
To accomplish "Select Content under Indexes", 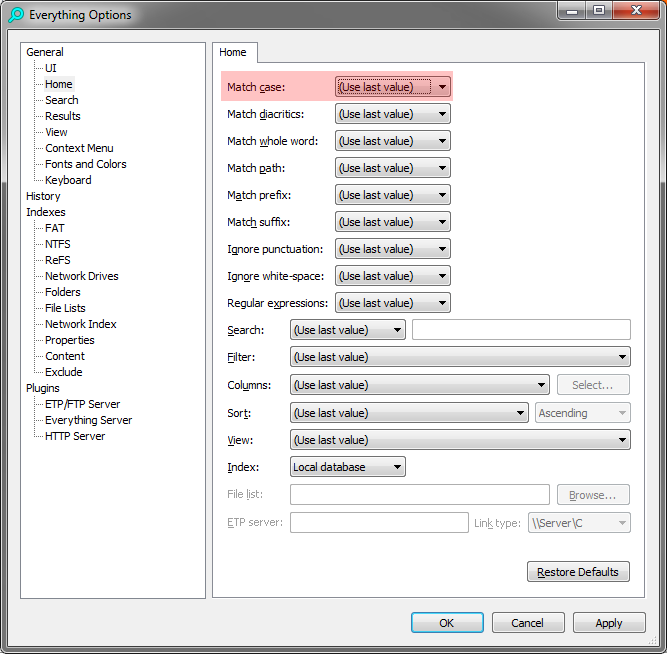I will click(x=65, y=356).
